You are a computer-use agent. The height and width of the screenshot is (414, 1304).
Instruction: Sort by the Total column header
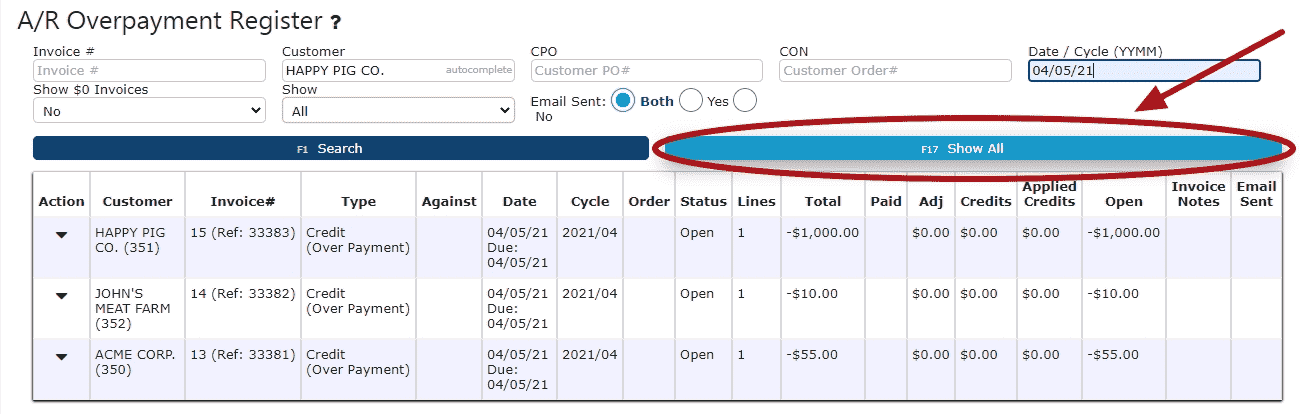click(823, 201)
